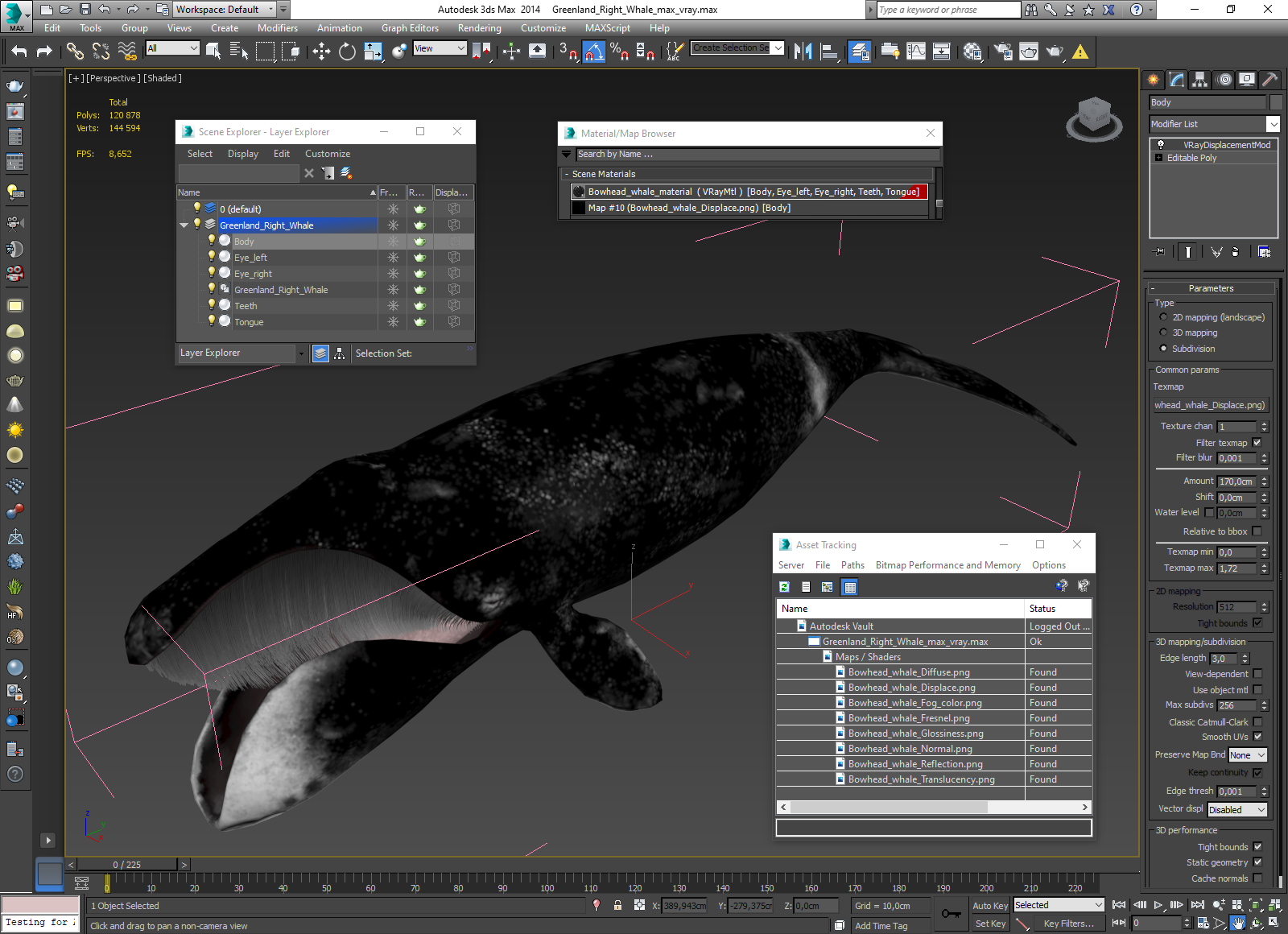Collapse the Greenland_Right_Whale layer
The height and width of the screenshot is (934, 1288).
tap(184, 225)
